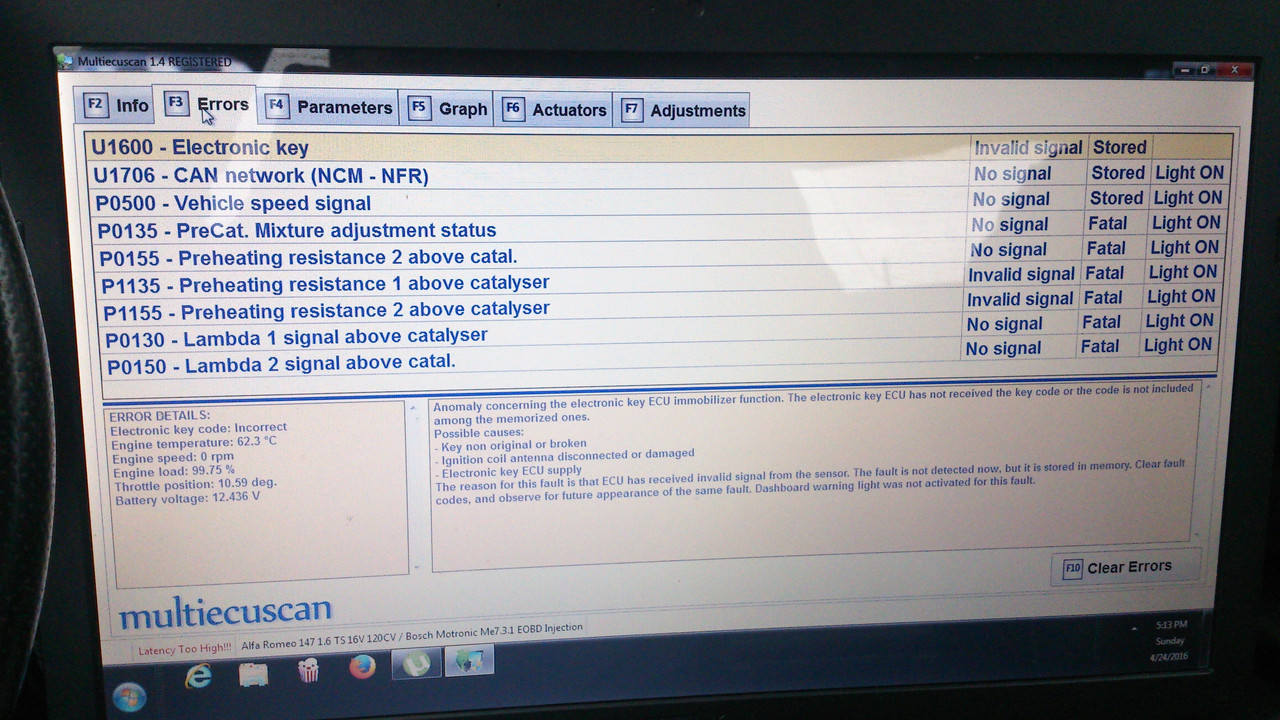Select the U1600 Electronic key error row
Screen dimensions: 1280x720
(x=659, y=147)
